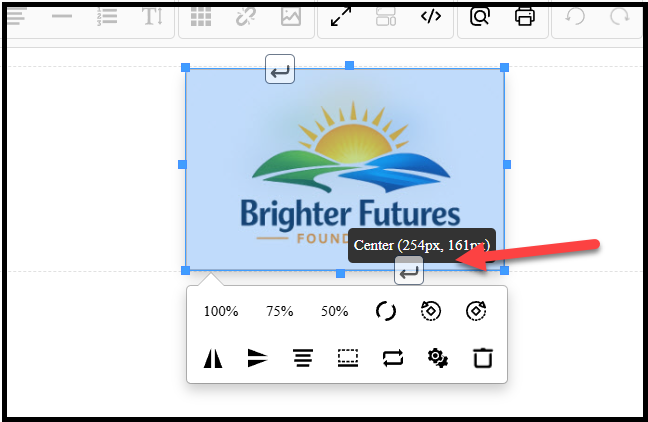The height and width of the screenshot is (422, 648).
Task: Click the horizontal rule toolbar icon
Action: [x=62, y=17]
